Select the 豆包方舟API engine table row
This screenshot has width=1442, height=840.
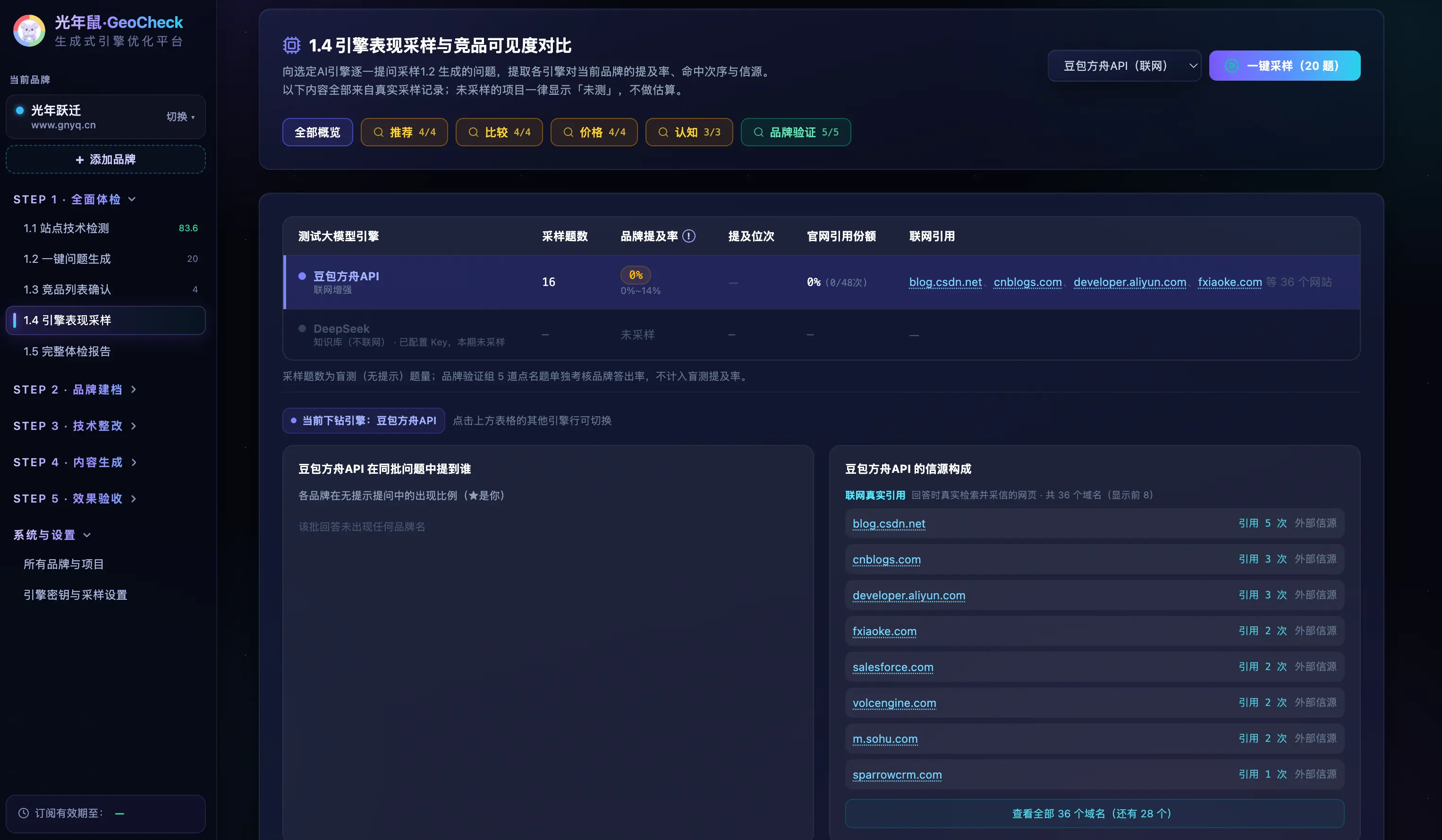click(x=822, y=282)
